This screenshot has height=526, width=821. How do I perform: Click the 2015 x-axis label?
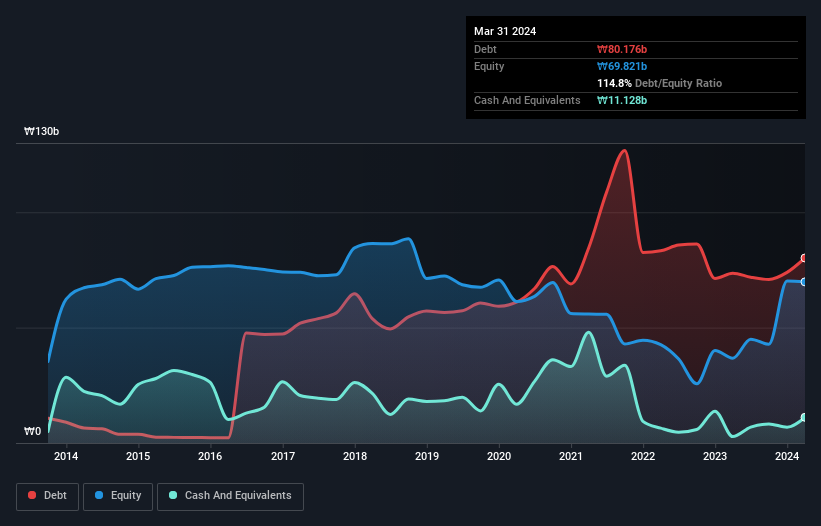point(138,456)
